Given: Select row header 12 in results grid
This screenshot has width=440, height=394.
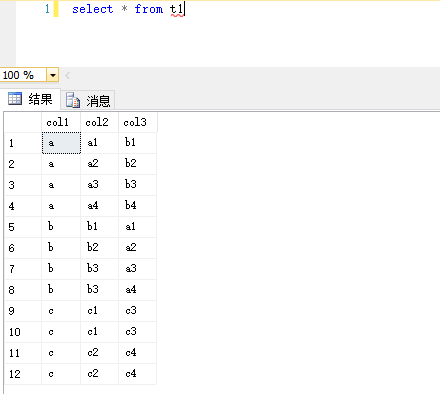Looking at the screenshot, I should click(23, 374).
